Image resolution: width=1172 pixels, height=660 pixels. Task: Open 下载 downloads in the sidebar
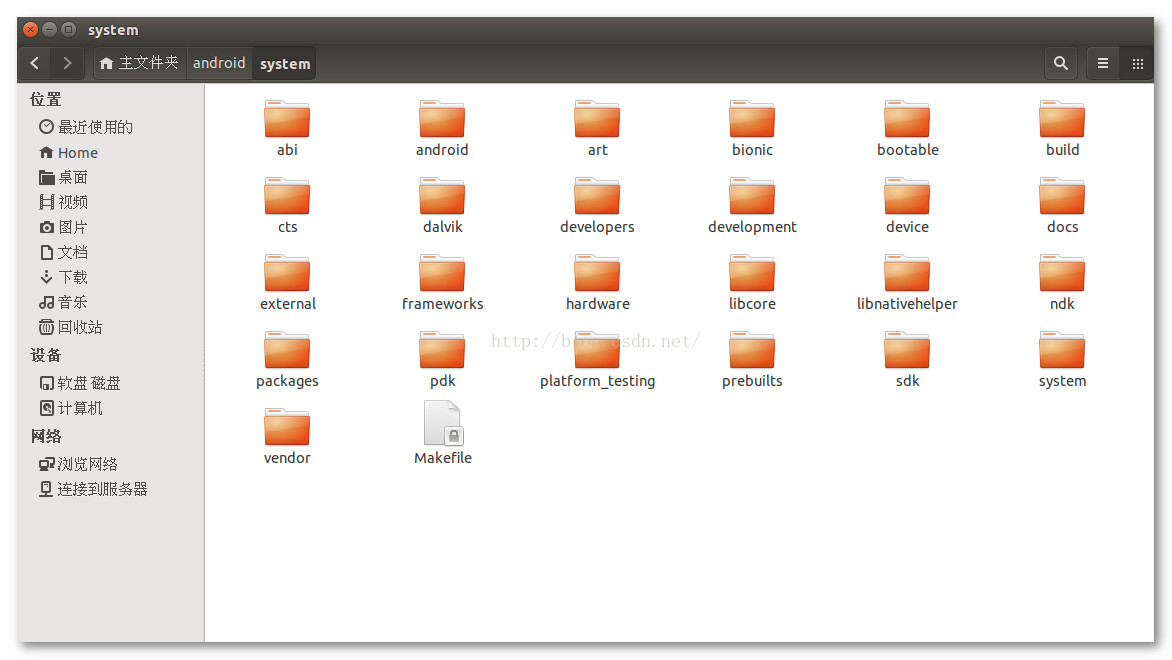pyautogui.click(x=64, y=277)
